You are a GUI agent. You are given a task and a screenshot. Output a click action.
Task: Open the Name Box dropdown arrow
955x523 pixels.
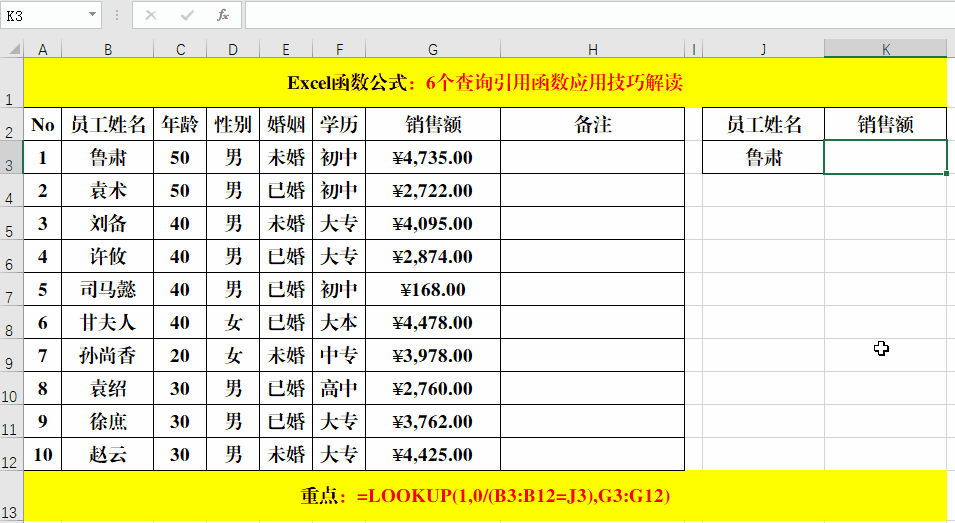[x=92, y=15]
